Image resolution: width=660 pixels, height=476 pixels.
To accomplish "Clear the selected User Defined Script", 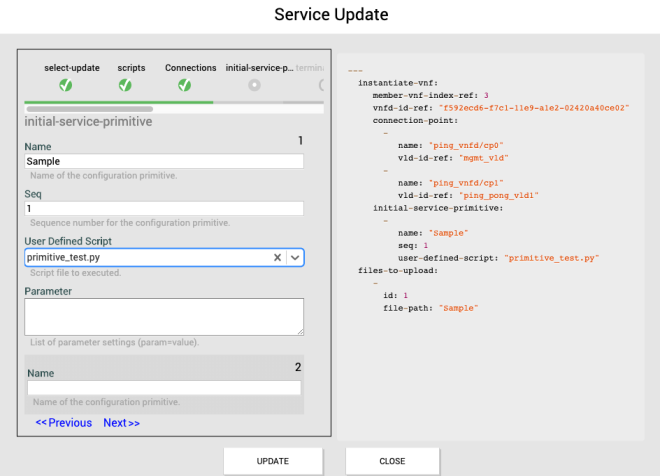I will pos(278,257).
